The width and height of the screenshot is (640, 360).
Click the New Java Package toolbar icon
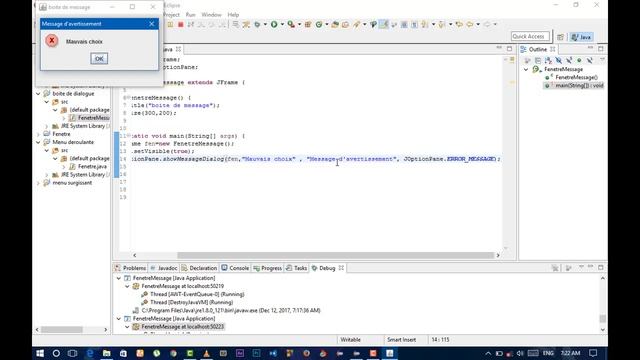[308, 24]
